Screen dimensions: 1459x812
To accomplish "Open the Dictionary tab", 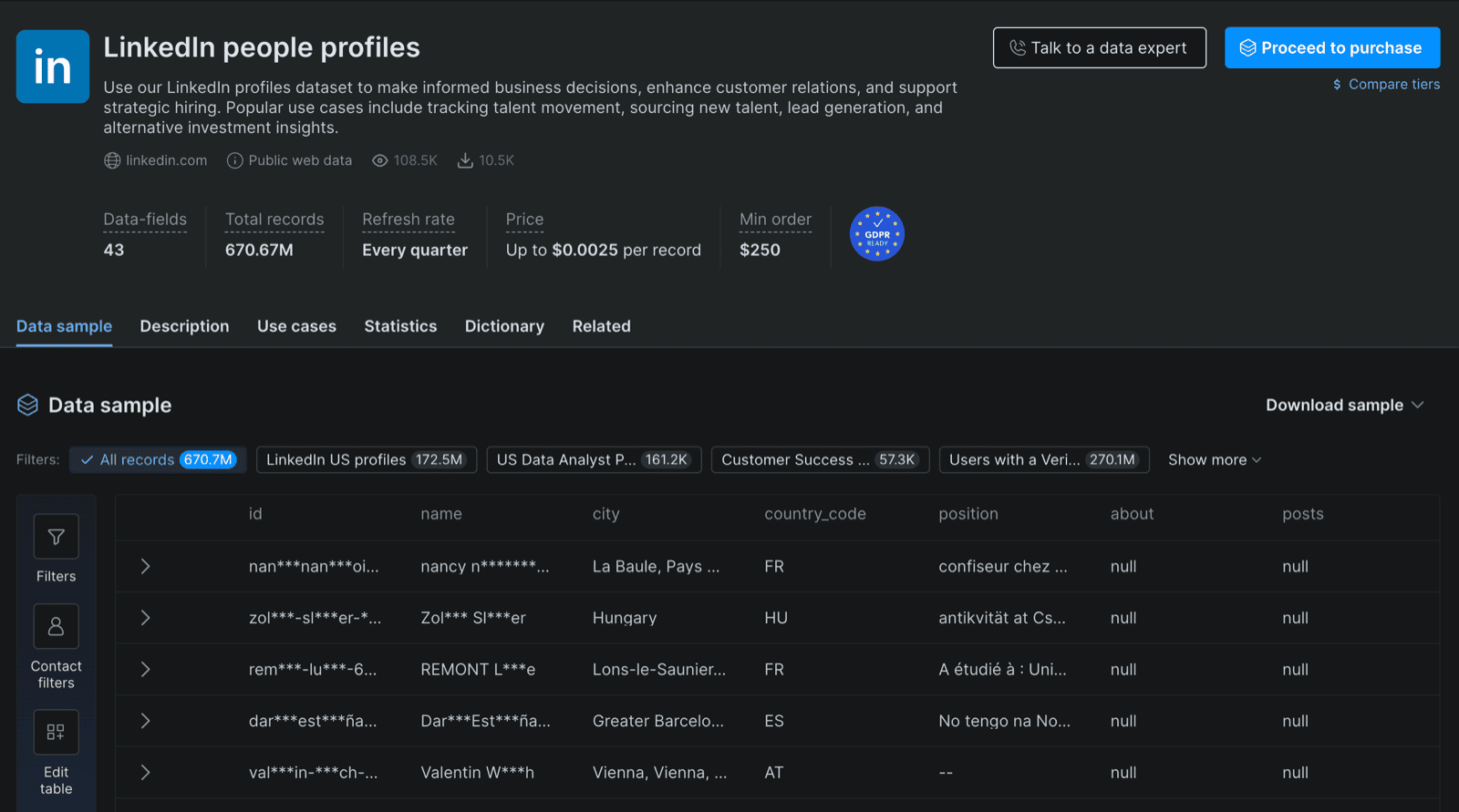I will click(x=504, y=326).
